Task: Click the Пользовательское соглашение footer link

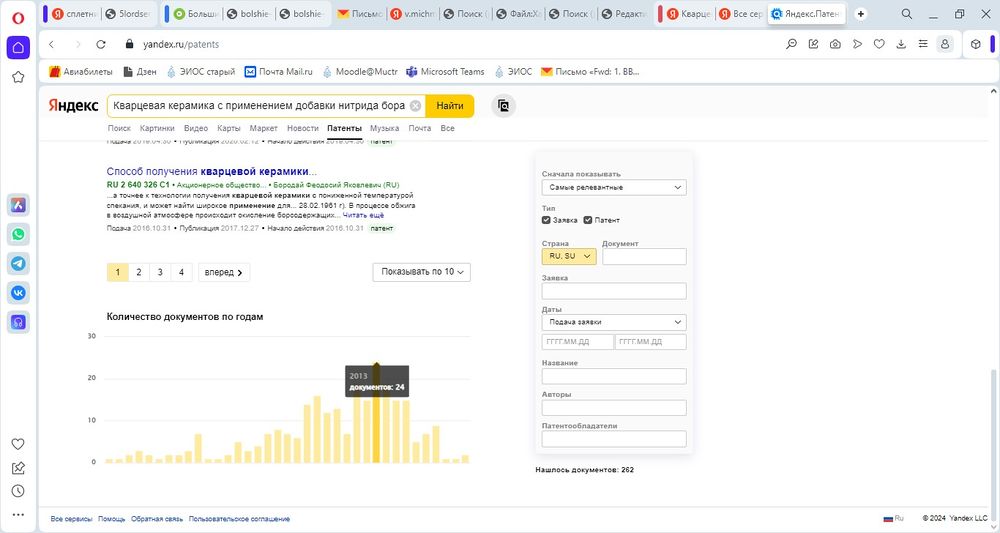Action: (239, 519)
